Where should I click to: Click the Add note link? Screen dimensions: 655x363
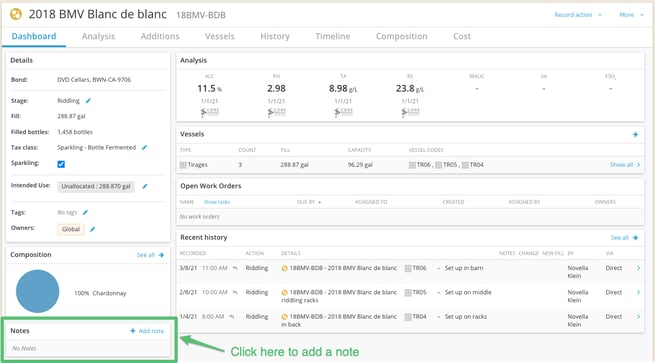(151, 331)
